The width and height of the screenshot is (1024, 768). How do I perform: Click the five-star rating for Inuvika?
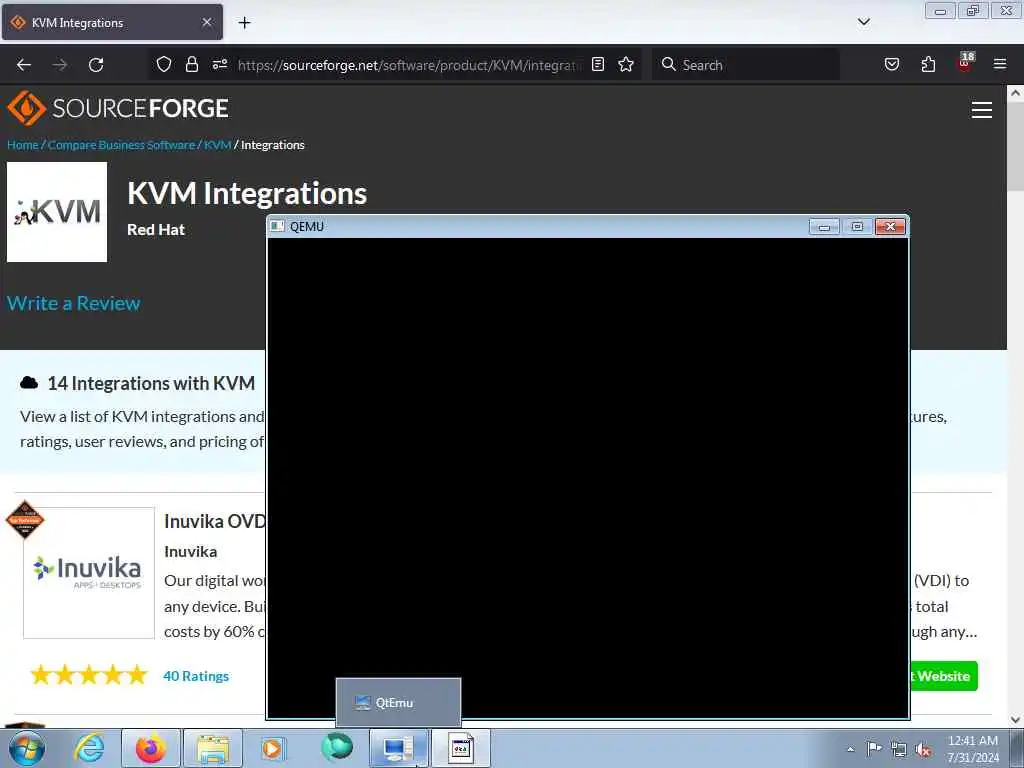(x=89, y=675)
